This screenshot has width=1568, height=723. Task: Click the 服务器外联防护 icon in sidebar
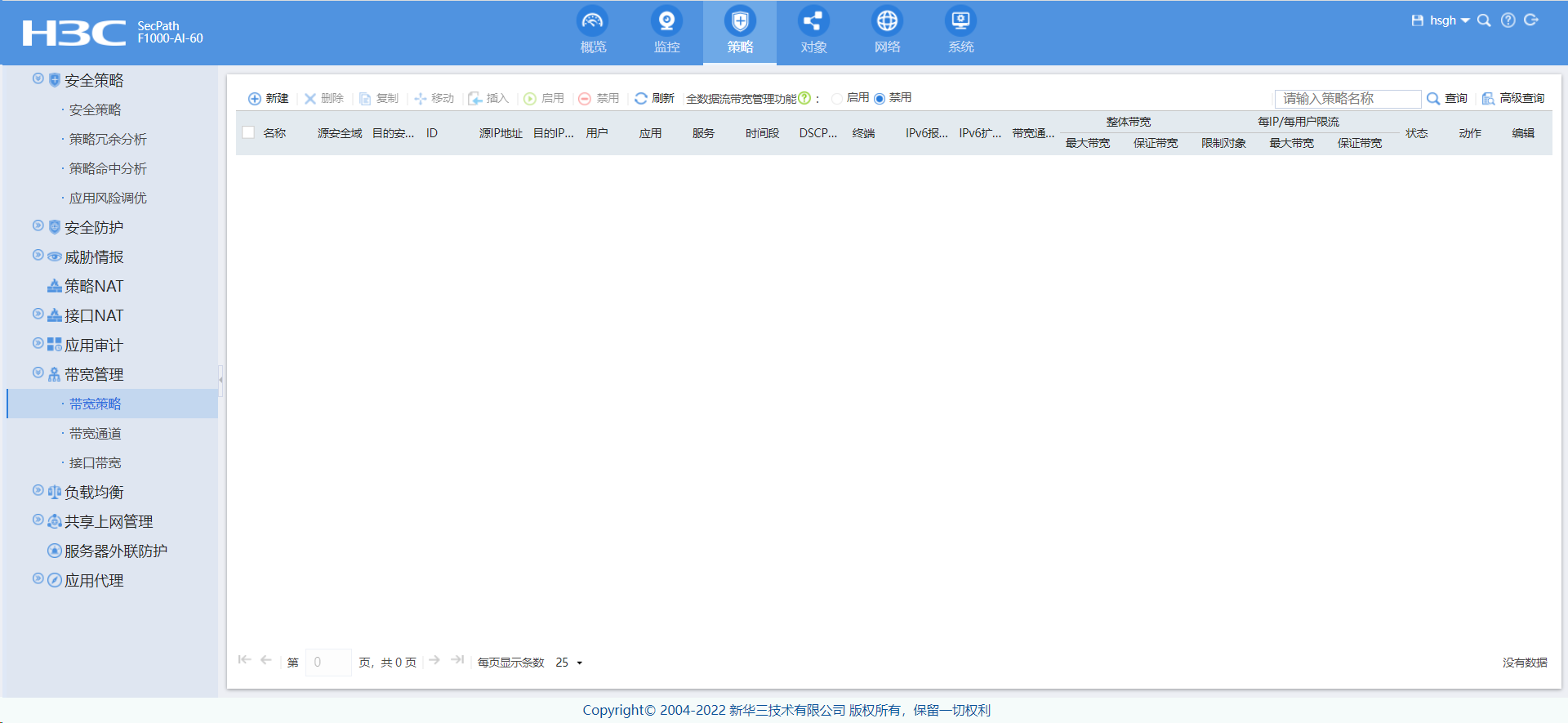tap(55, 551)
